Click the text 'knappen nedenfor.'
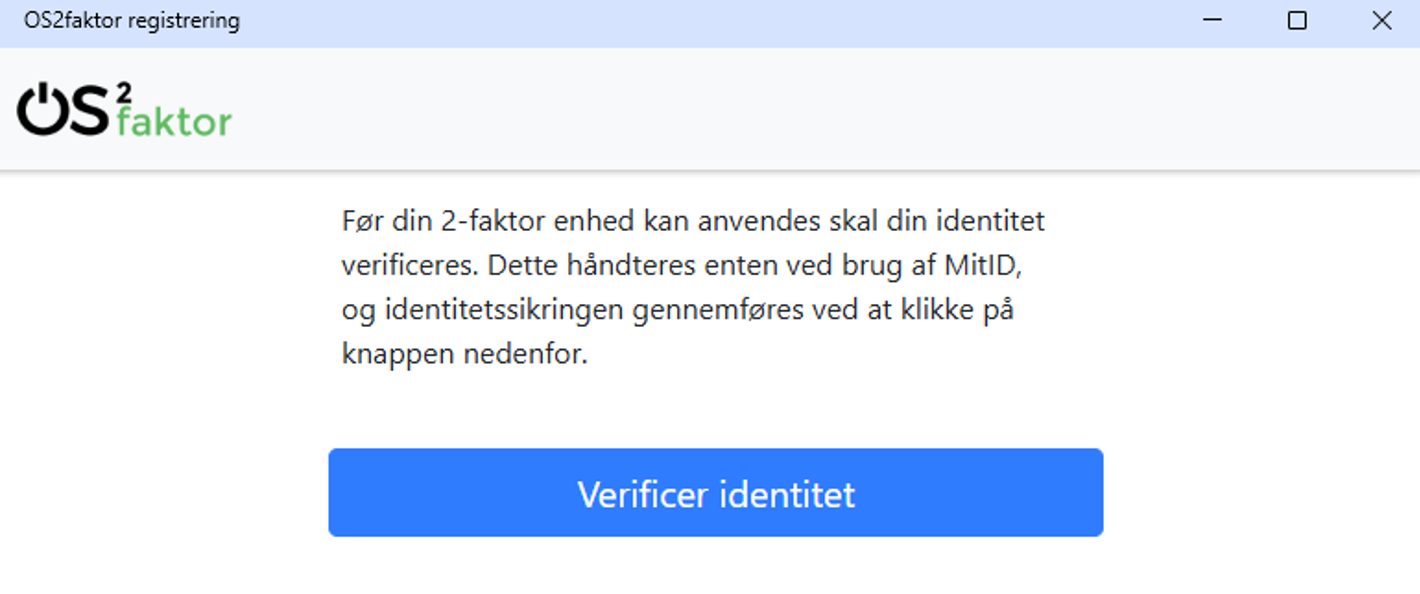Screen dimensions: 1420x594 pos(464,355)
